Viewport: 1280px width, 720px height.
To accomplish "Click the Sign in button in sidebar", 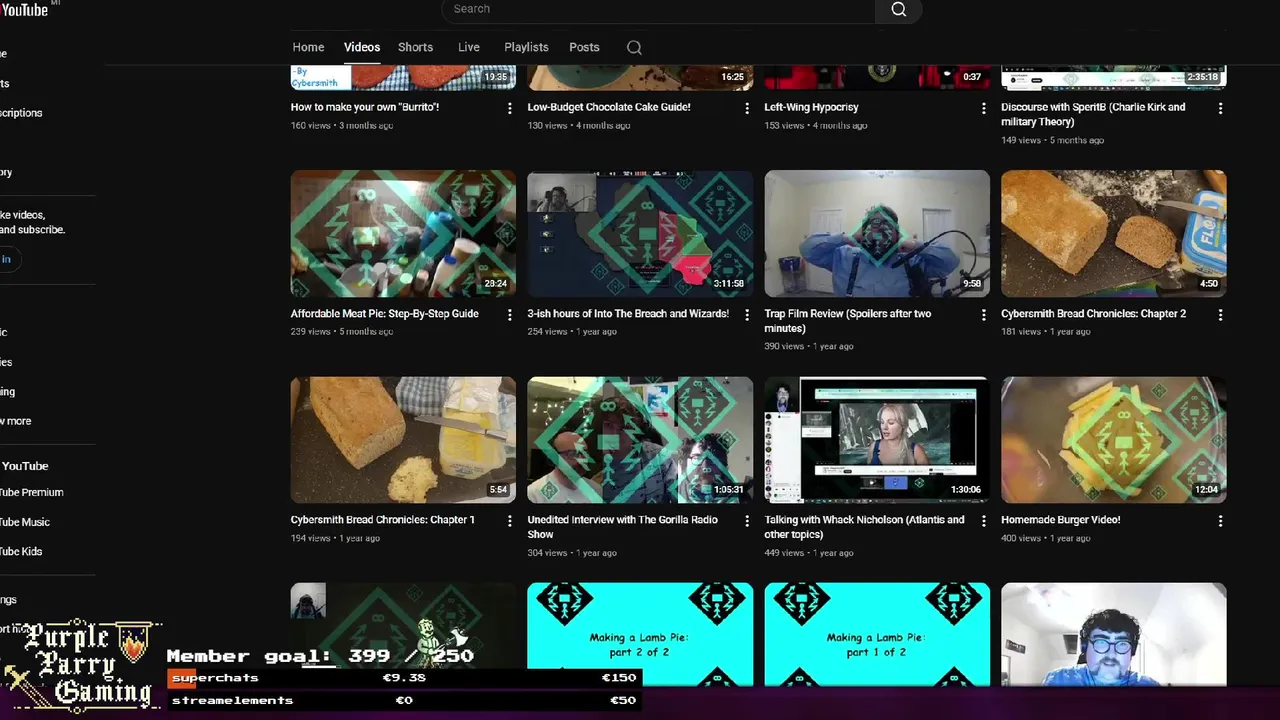I will pos(8,259).
